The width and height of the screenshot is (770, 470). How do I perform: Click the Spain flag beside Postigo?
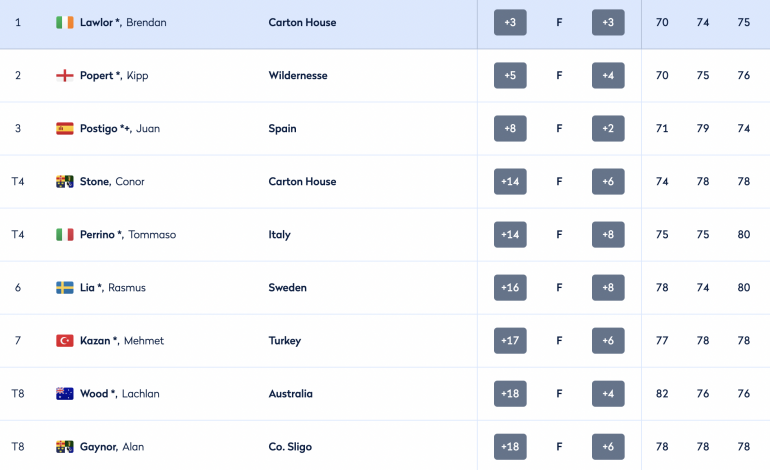point(64,129)
